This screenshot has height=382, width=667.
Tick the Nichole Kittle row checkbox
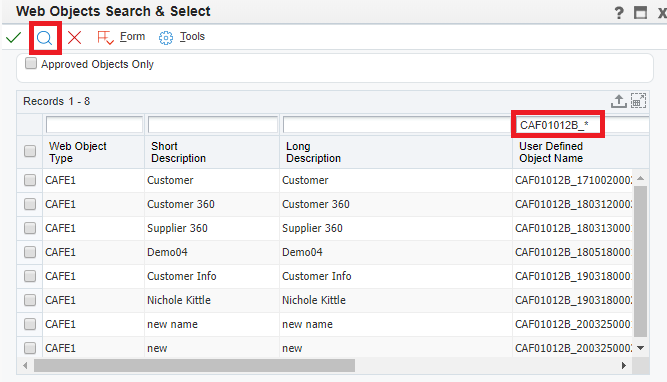point(30,300)
